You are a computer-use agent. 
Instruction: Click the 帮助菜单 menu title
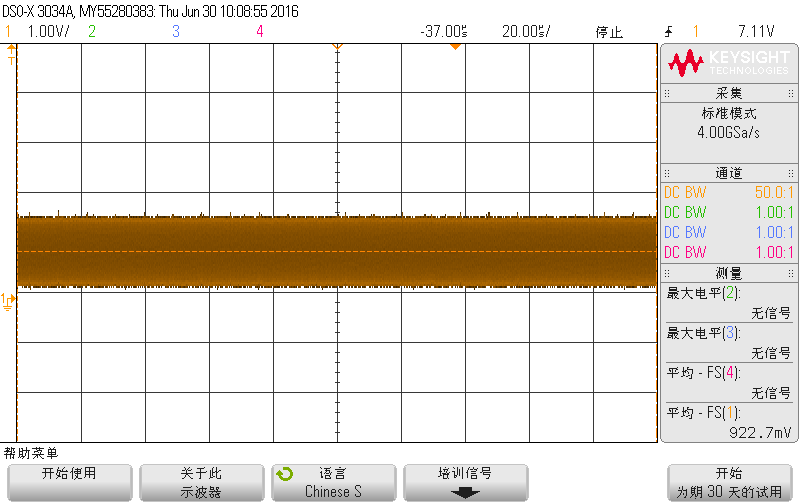(x=31, y=453)
